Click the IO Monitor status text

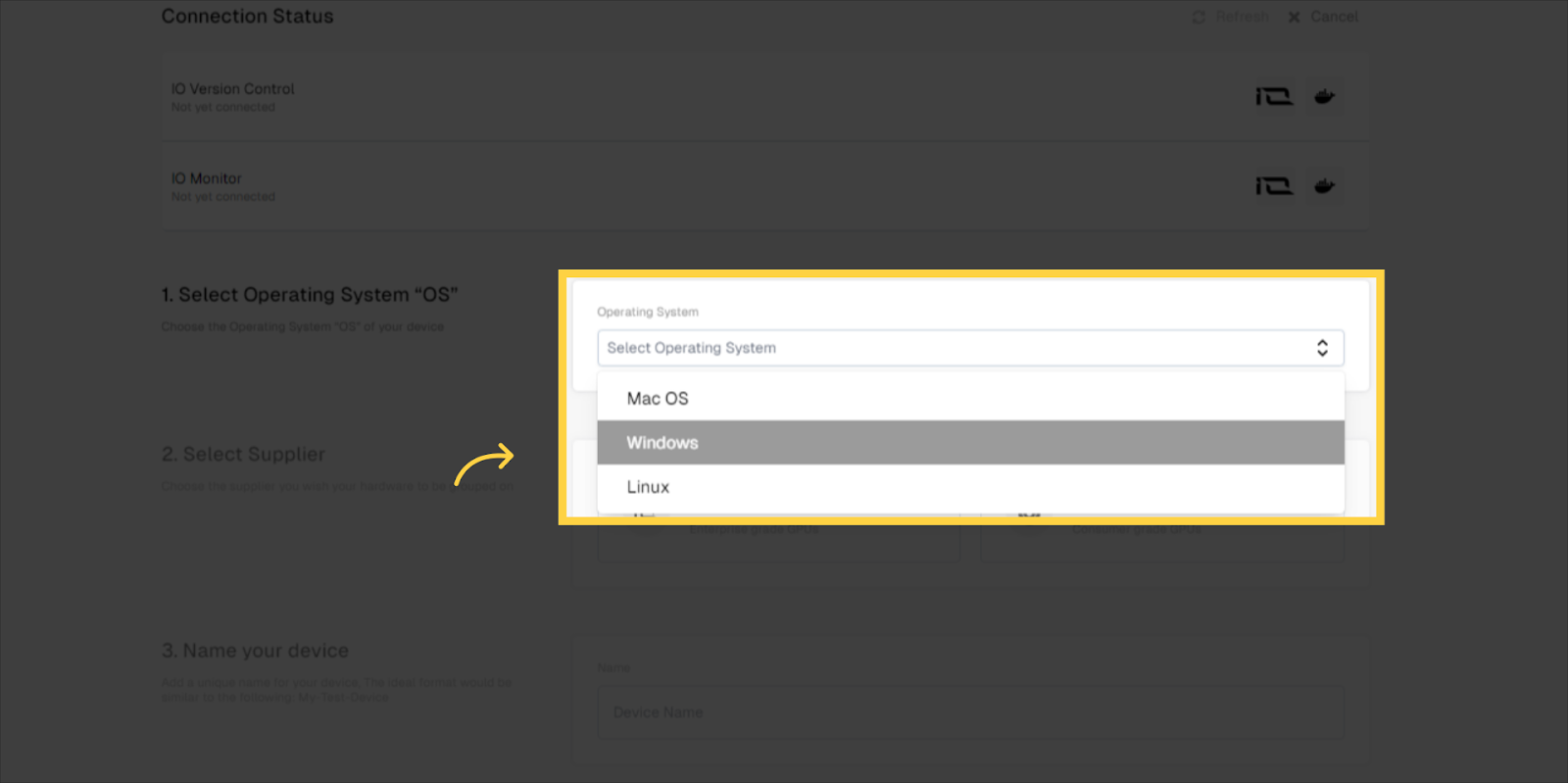click(223, 197)
